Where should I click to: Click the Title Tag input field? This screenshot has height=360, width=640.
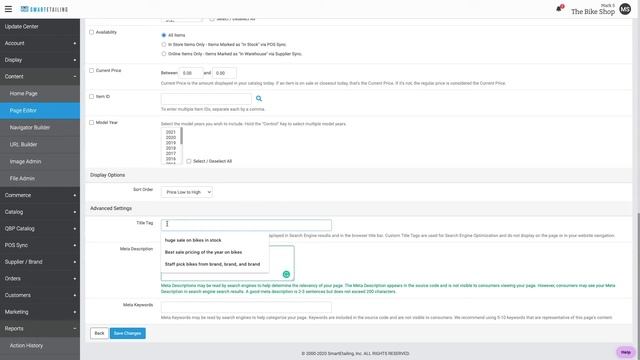(x=246, y=225)
